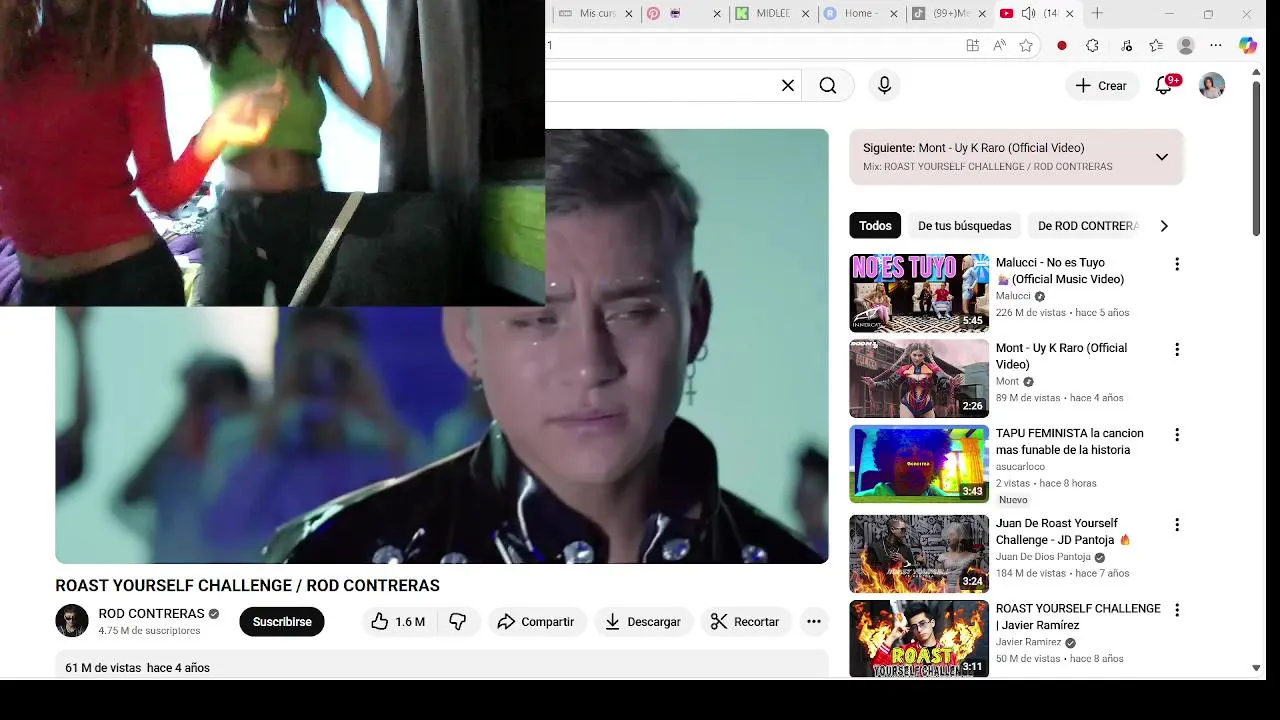1280x720 pixels.
Task: Click the YouTube search input field
Action: point(662,86)
